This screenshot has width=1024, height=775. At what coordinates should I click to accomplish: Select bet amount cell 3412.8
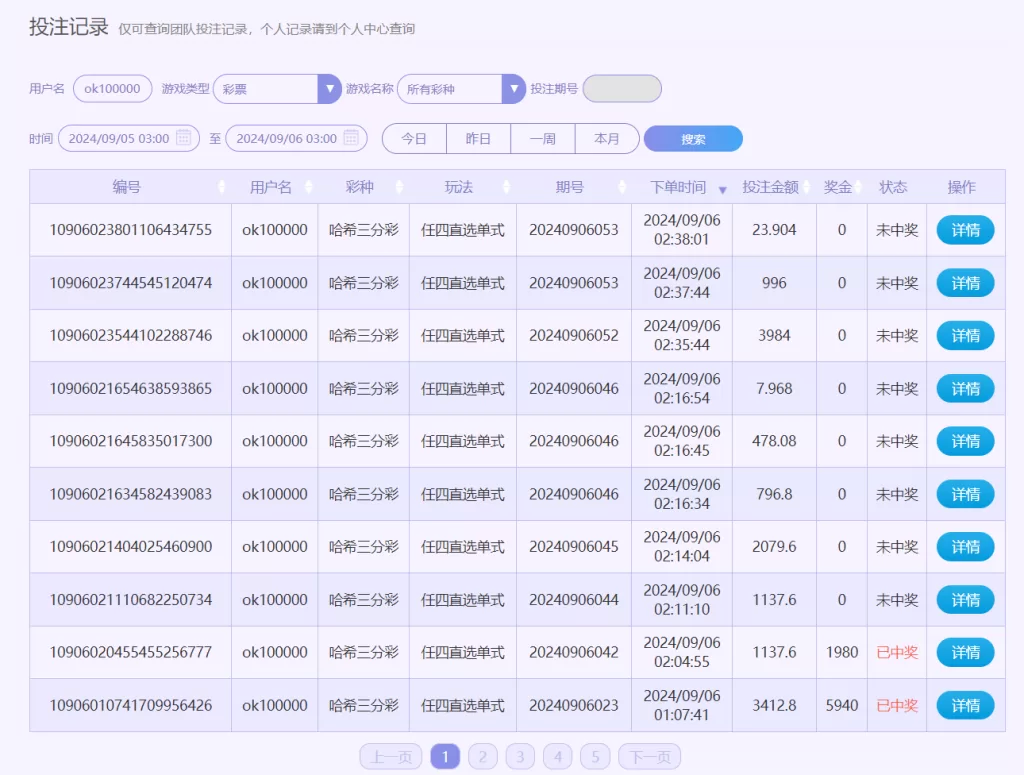point(774,705)
